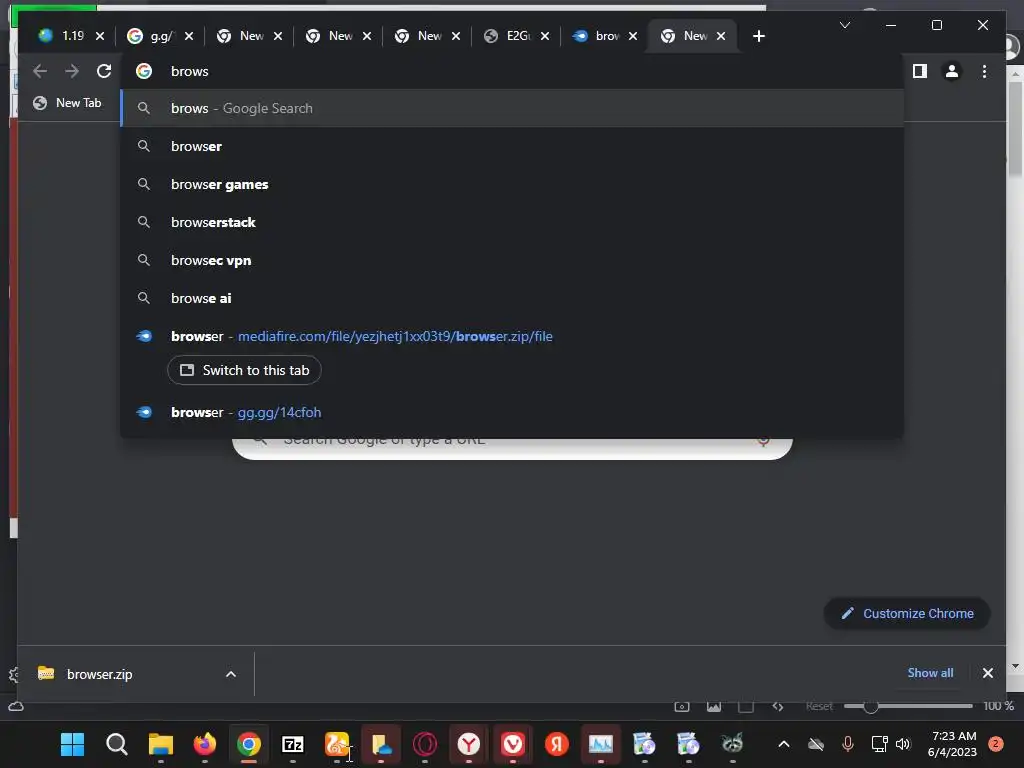Click the microphone tray icon

click(847, 744)
